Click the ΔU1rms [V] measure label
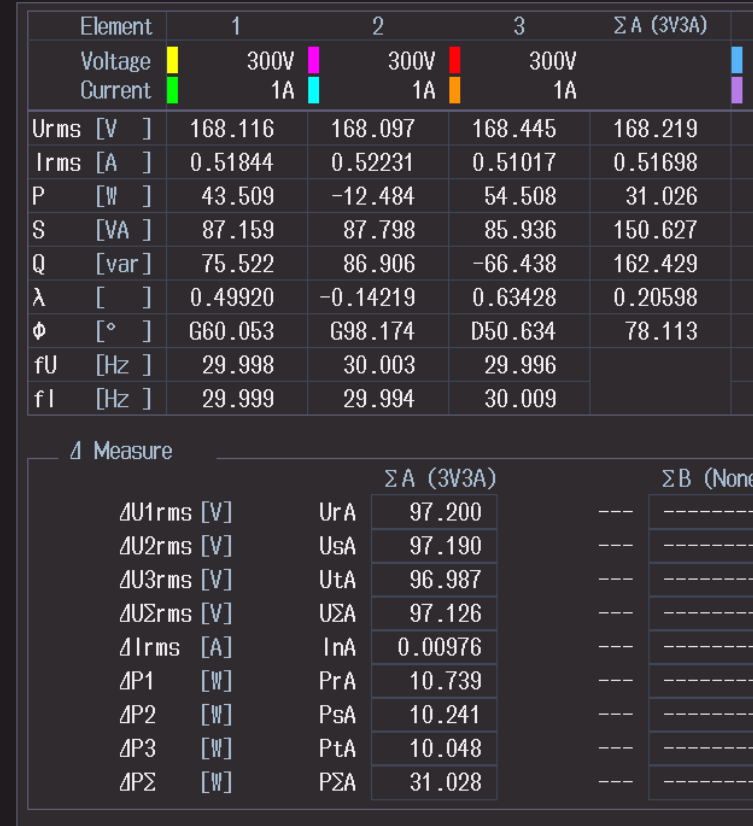This screenshot has width=753, height=826. pos(175,513)
